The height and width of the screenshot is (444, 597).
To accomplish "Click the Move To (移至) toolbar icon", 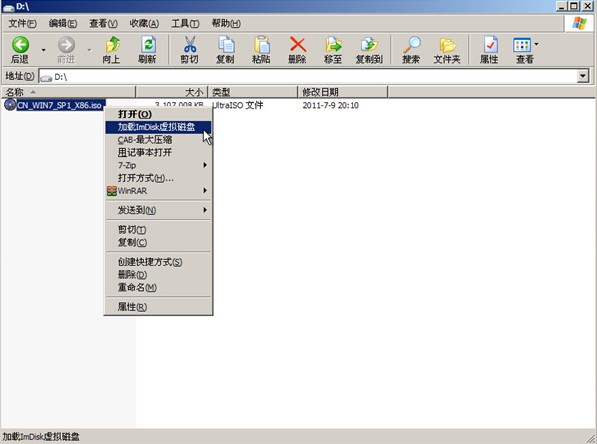I will 333,45.
